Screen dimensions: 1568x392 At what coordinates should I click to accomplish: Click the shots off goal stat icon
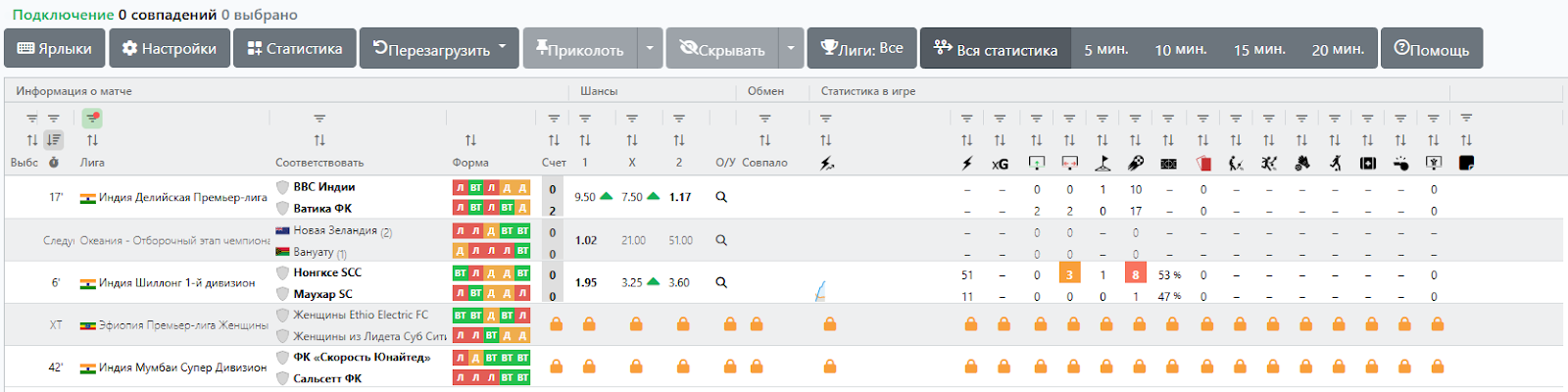[x=1069, y=164]
